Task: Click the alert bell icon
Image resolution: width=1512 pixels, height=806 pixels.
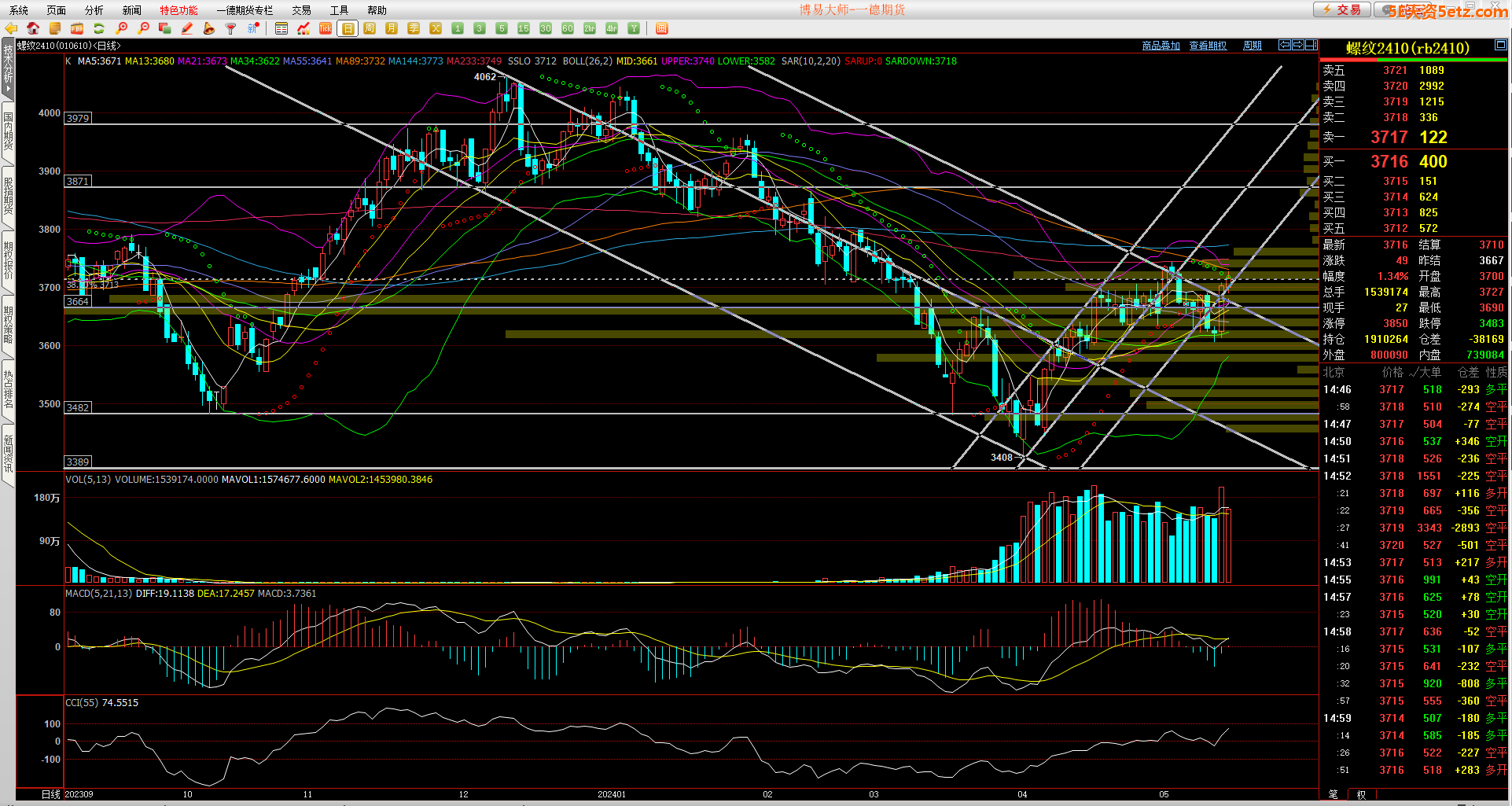Action: 209,28
